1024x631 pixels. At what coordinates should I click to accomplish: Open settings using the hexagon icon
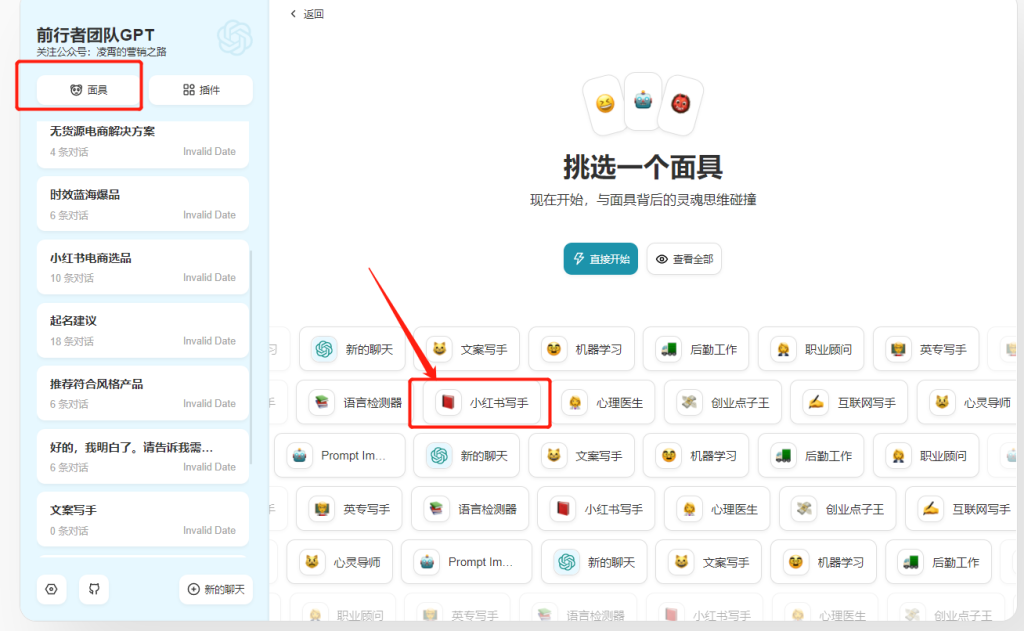(51, 589)
